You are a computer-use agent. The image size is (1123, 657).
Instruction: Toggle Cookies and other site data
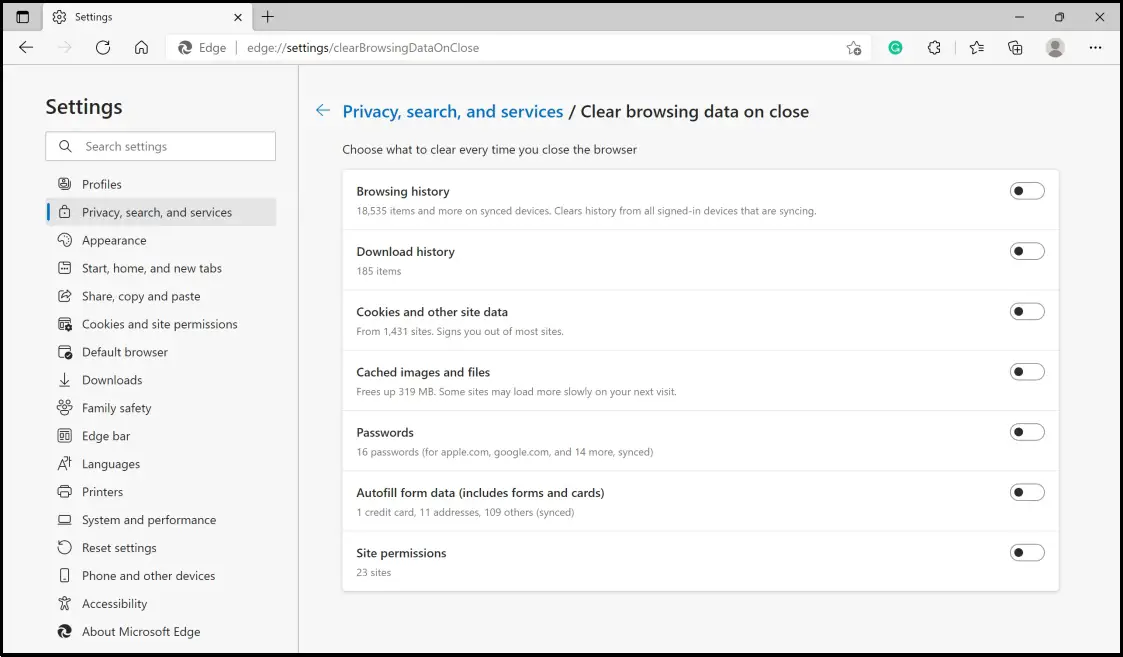point(1027,312)
